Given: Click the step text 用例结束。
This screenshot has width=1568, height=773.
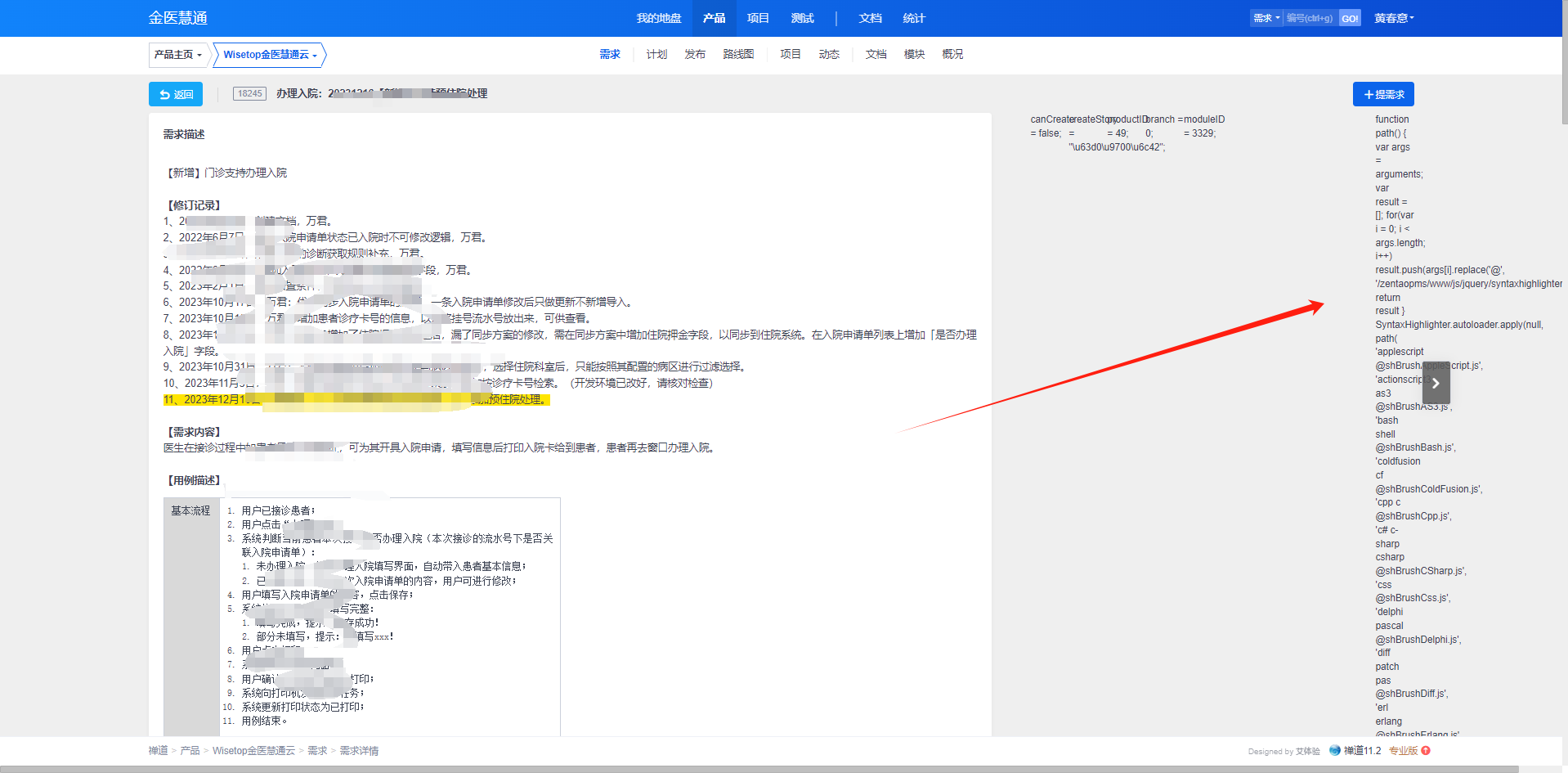Looking at the screenshot, I should pos(265,721).
